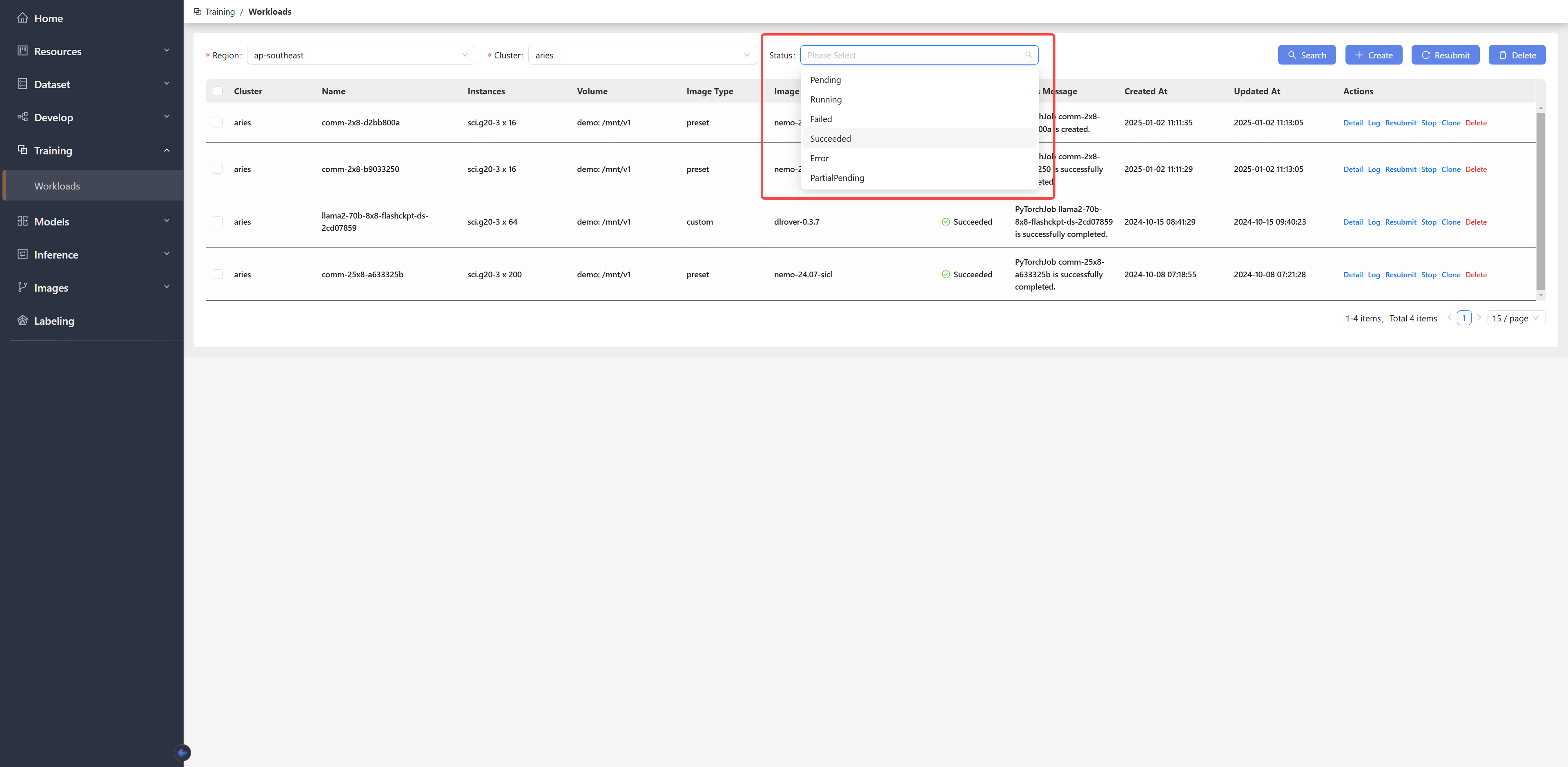Select Succeeded in the Status list
Viewport: 1568px width, 767px height.
(x=919, y=139)
